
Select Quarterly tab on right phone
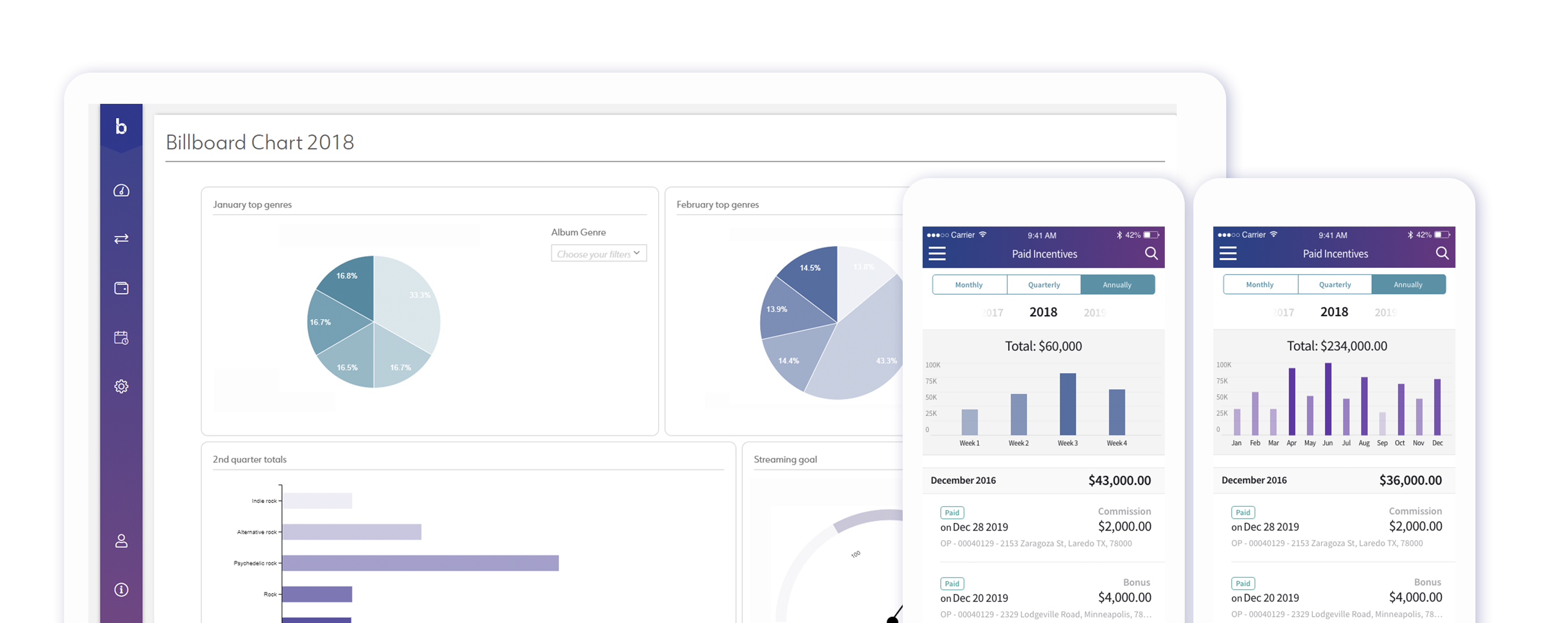1335,284
